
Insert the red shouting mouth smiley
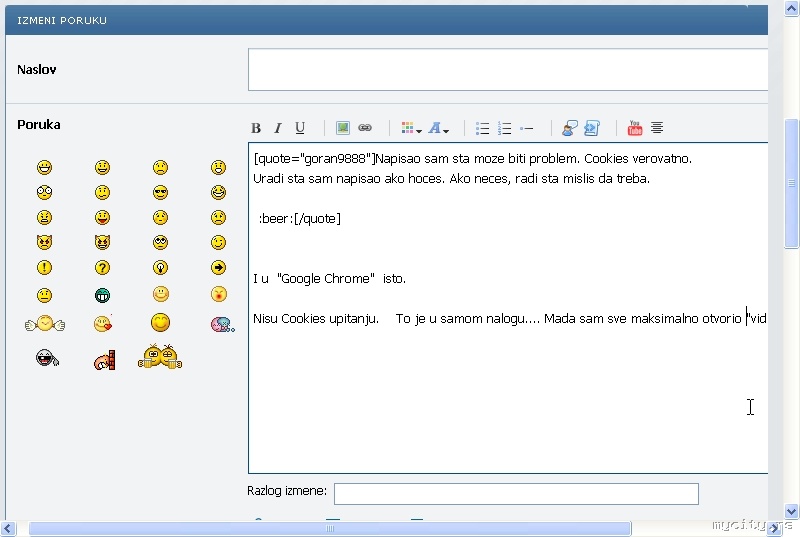[218, 294]
